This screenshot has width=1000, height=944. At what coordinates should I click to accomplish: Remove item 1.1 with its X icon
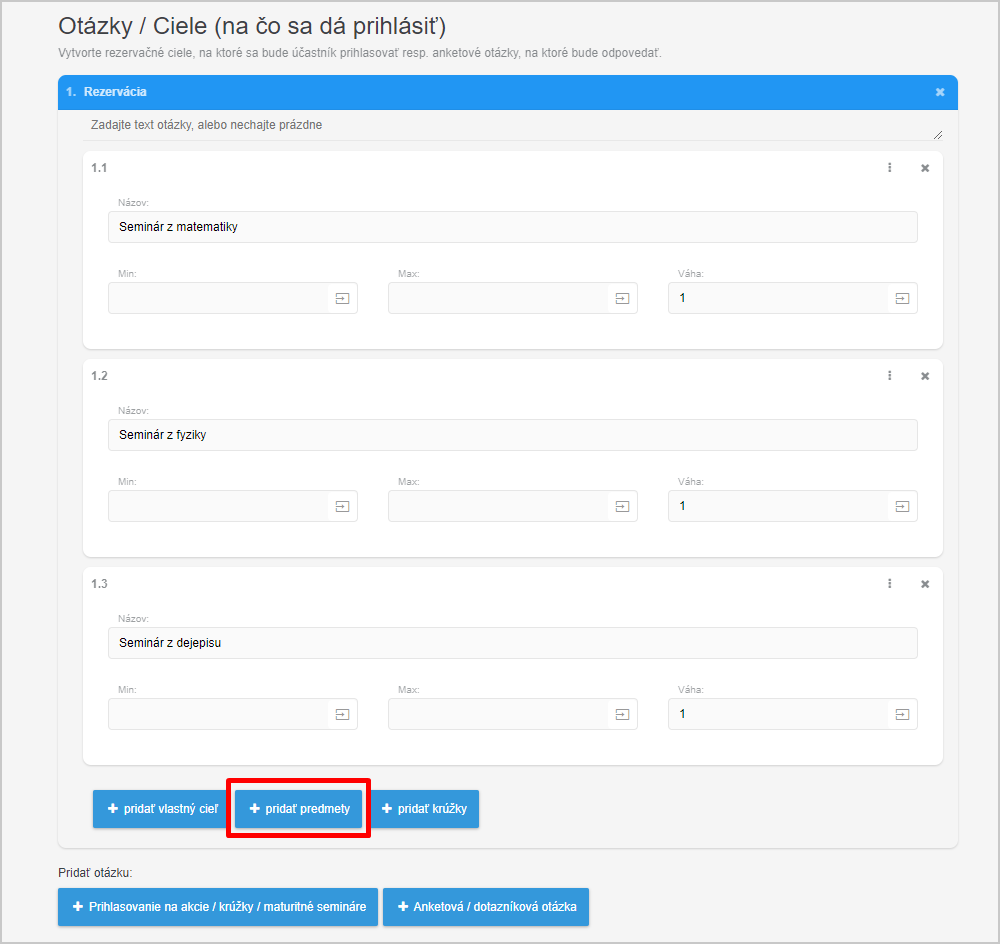click(x=925, y=168)
